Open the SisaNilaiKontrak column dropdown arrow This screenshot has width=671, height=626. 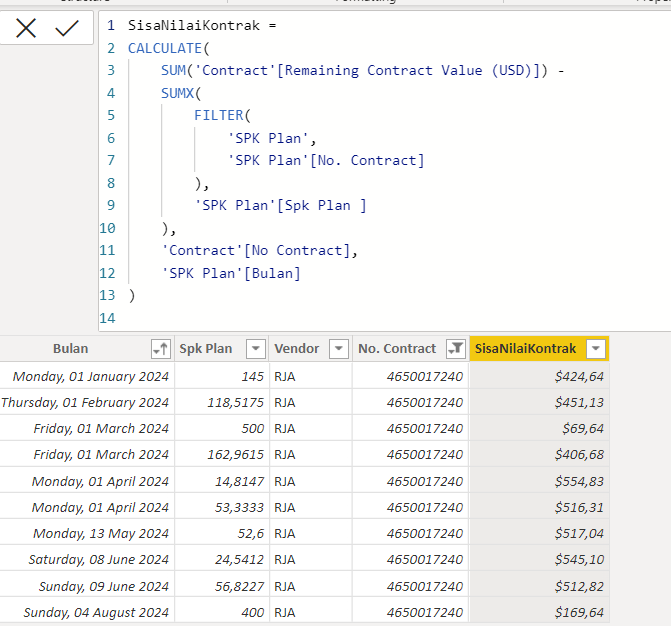point(596,349)
